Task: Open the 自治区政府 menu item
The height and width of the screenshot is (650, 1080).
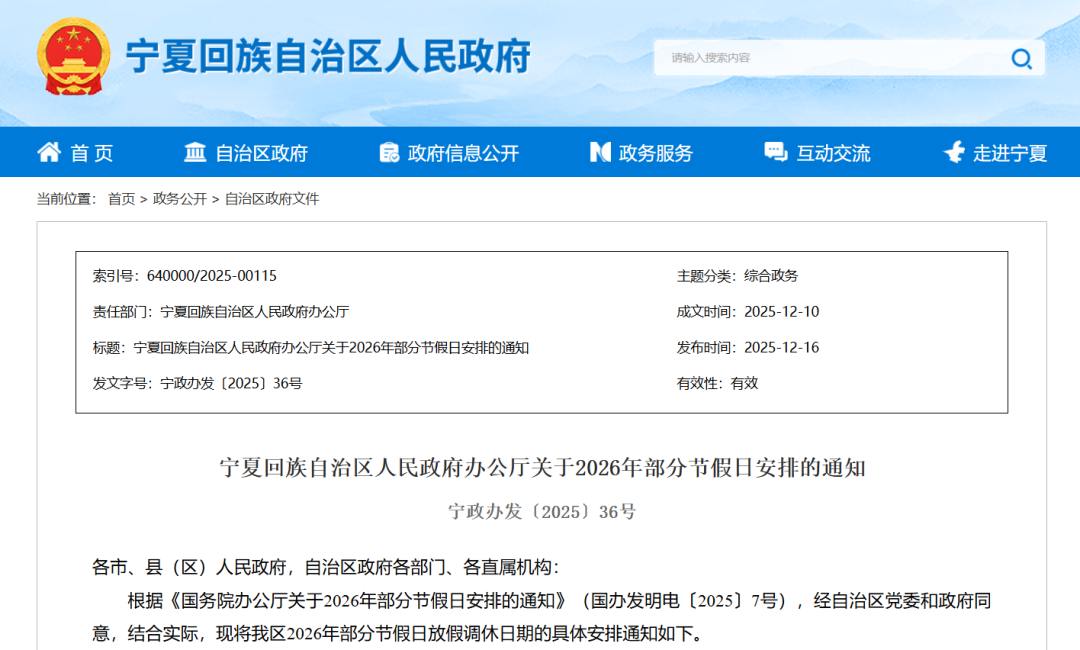Action: (261, 153)
